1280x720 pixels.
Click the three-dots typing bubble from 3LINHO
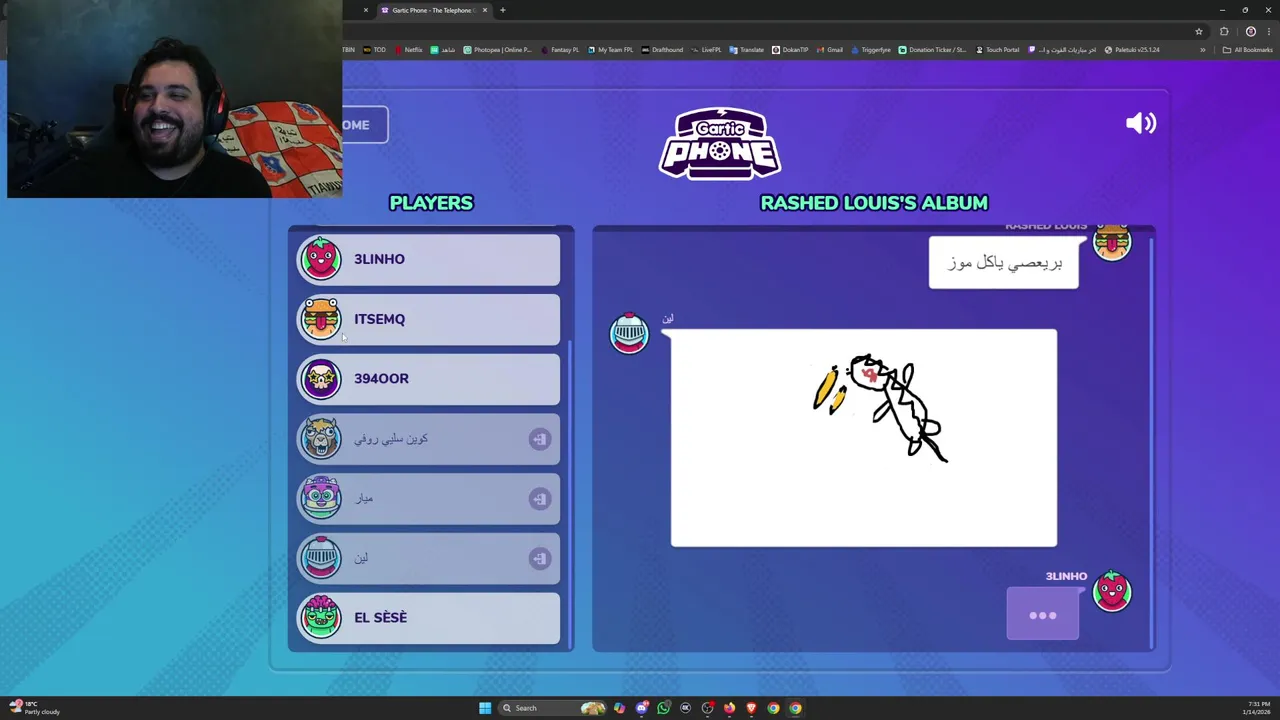click(x=1043, y=615)
